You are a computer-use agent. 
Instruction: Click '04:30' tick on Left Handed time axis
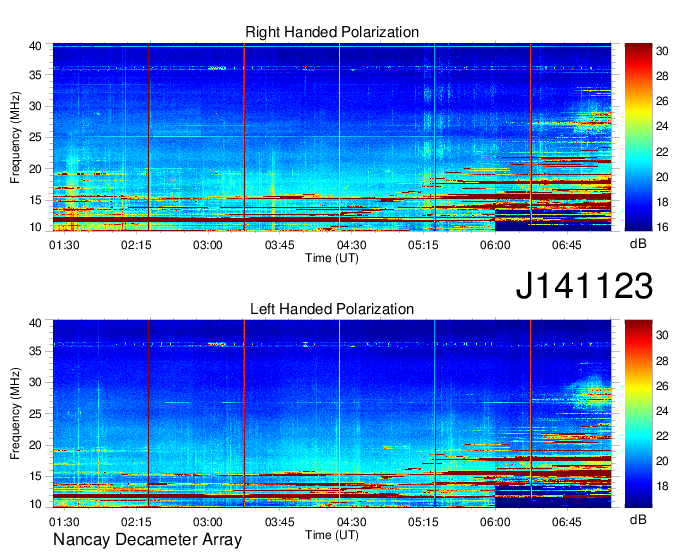(351, 522)
